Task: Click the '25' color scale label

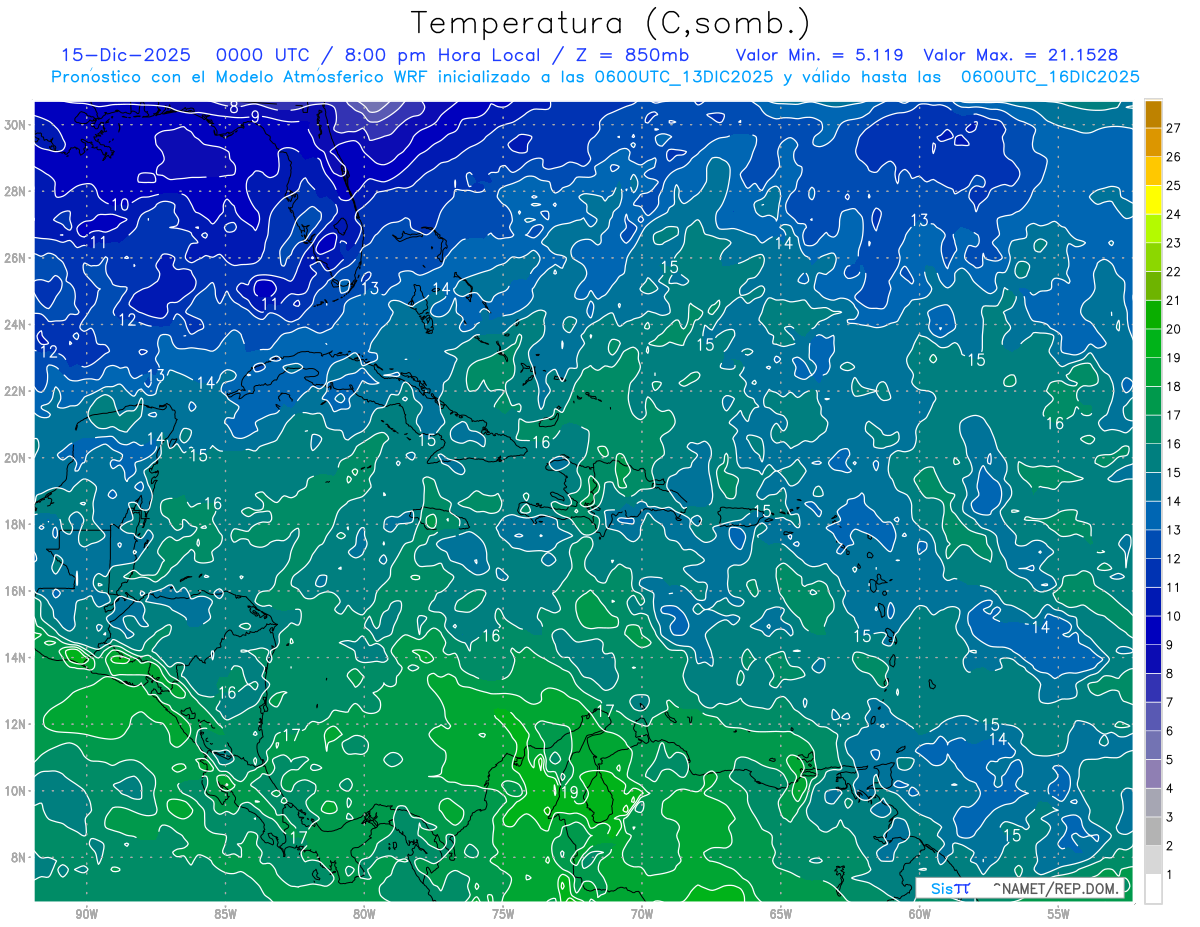Action: click(x=1174, y=185)
